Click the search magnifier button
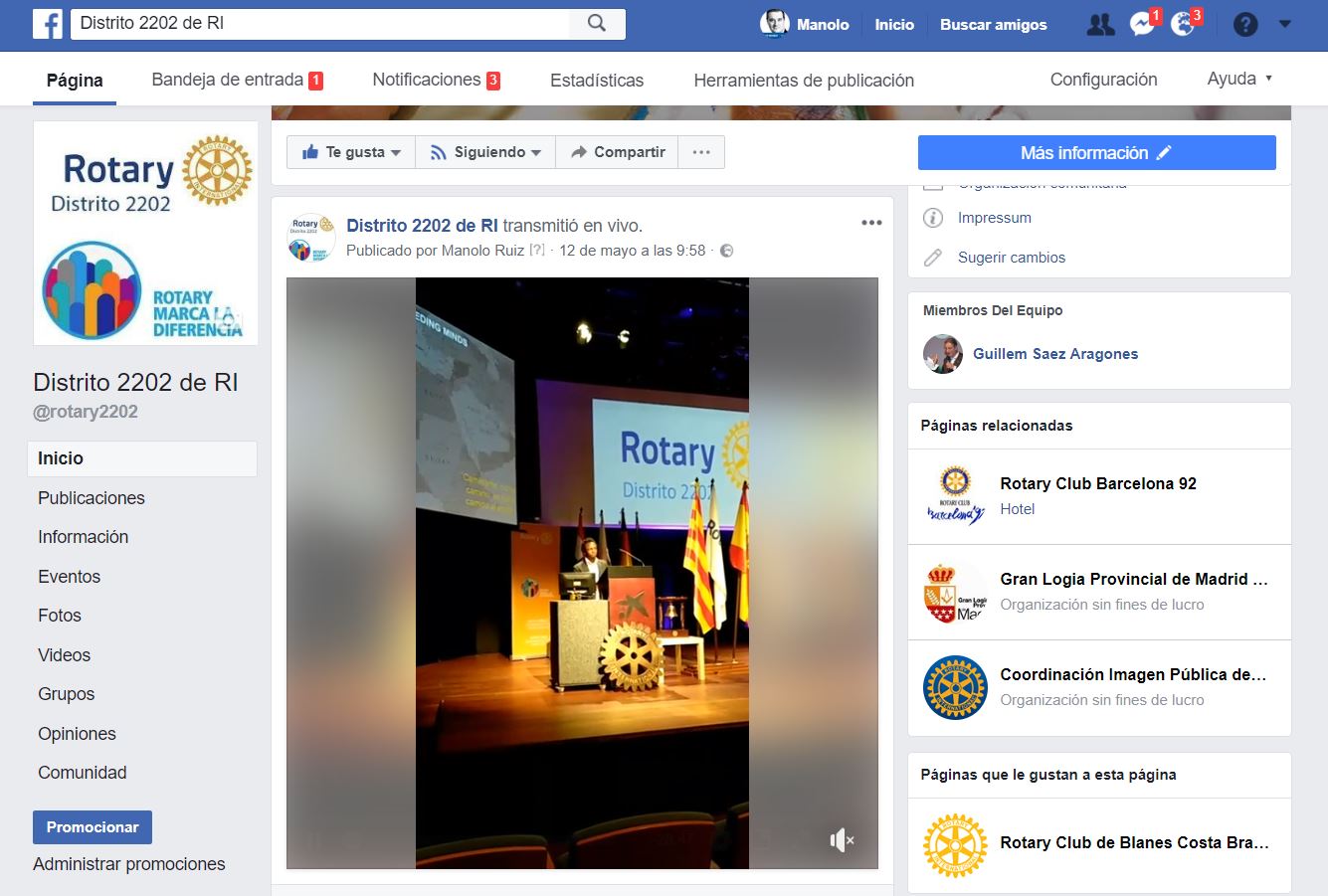The width and height of the screenshot is (1328, 896). pyautogui.click(x=597, y=23)
